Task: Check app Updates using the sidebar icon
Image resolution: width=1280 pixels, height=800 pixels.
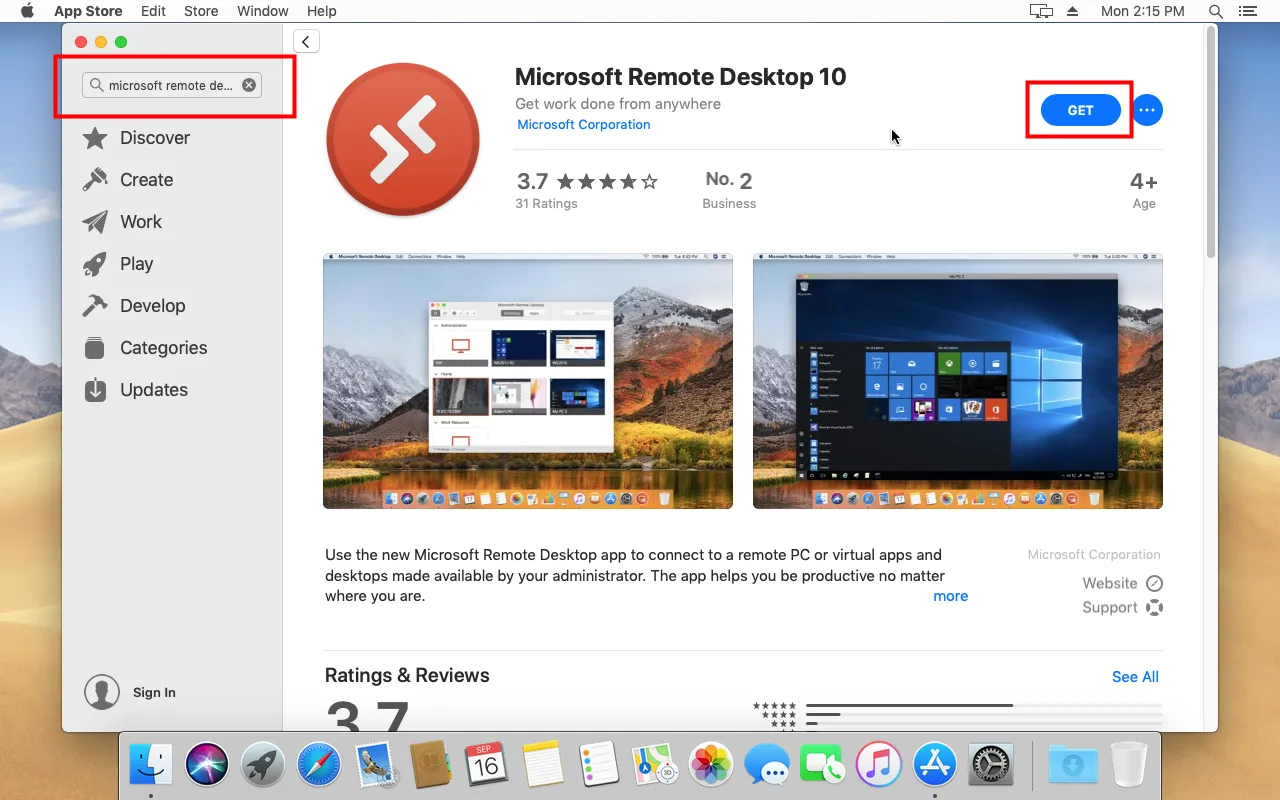Action: tap(151, 390)
